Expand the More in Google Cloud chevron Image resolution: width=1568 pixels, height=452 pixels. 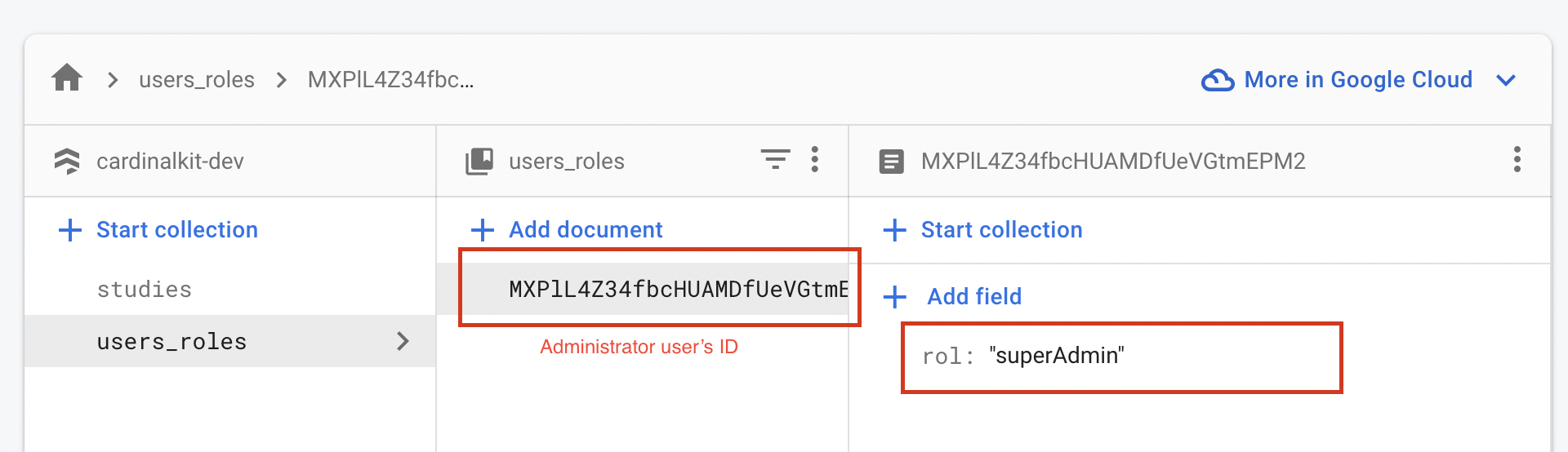pos(1506,80)
